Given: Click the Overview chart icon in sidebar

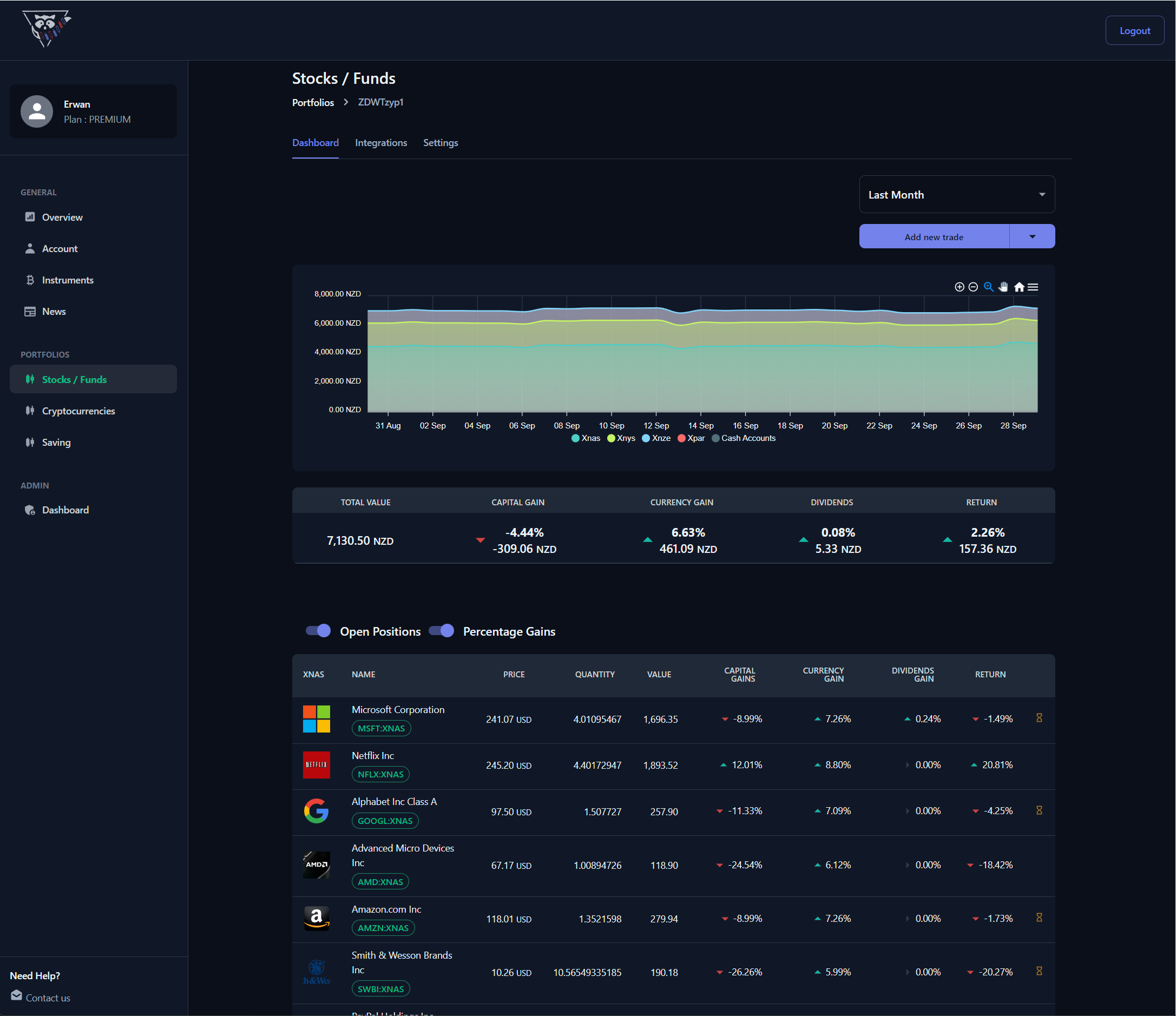Looking at the screenshot, I should (x=30, y=217).
